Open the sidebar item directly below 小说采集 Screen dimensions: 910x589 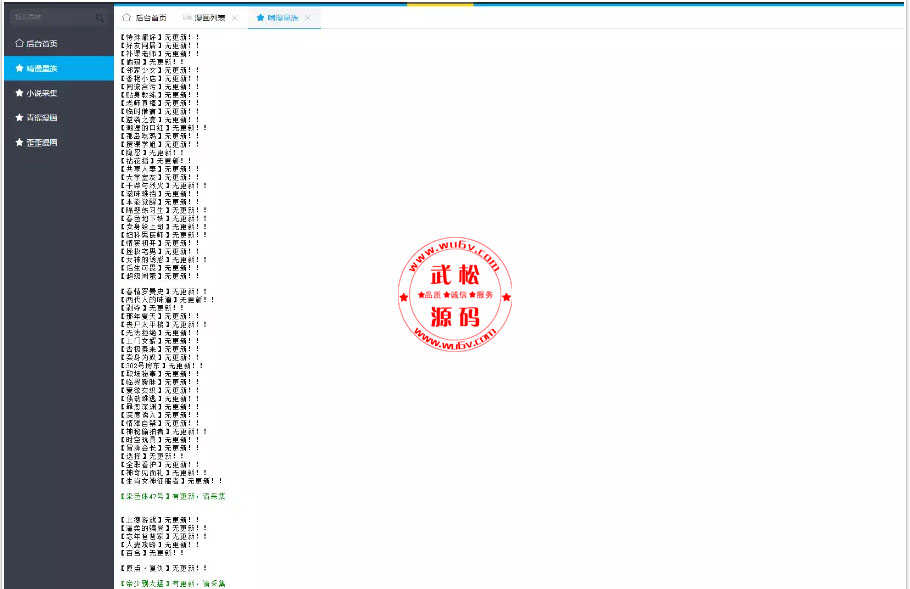tap(59, 118)
